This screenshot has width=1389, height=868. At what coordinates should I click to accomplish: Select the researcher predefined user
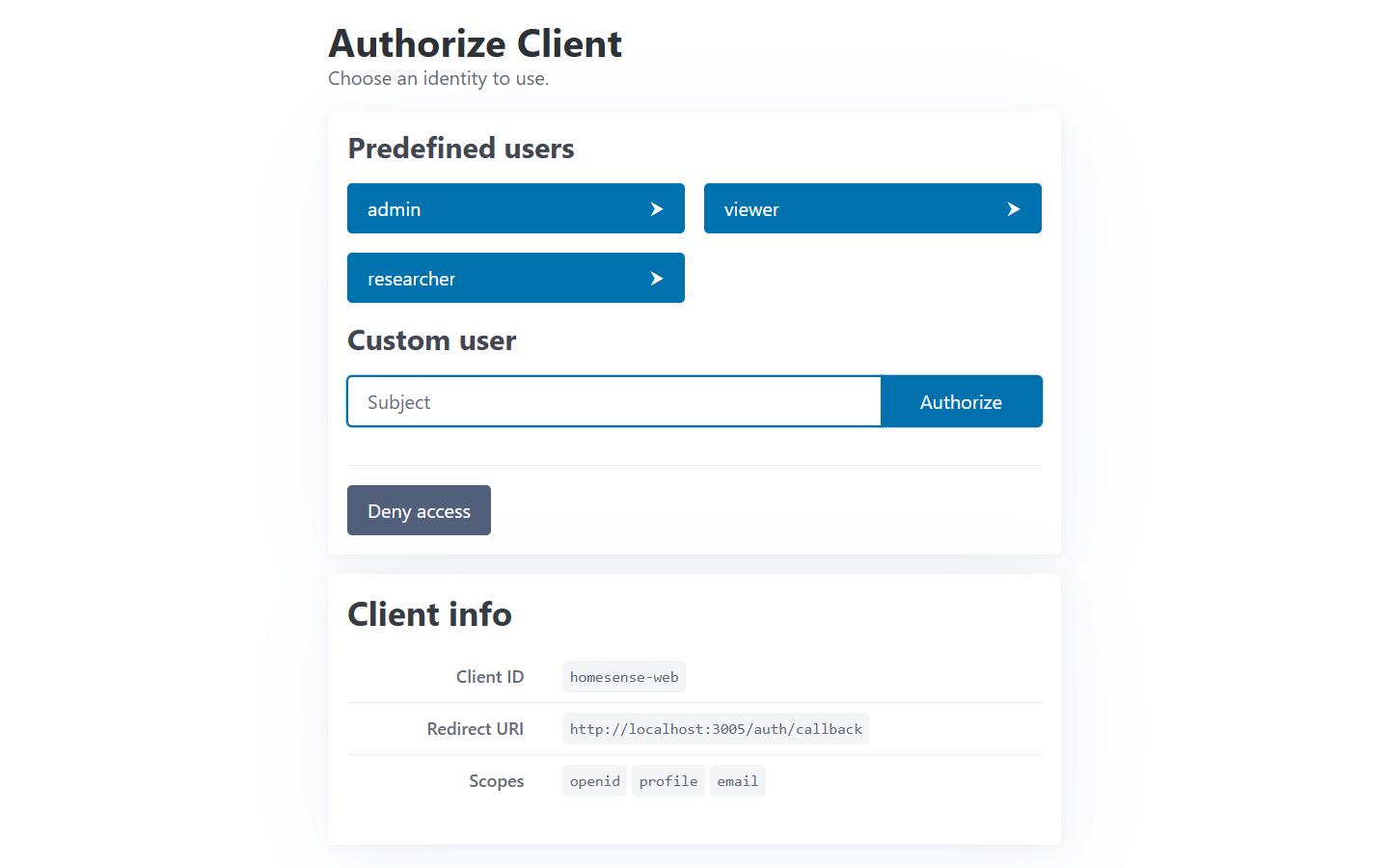tap(516, 278)
